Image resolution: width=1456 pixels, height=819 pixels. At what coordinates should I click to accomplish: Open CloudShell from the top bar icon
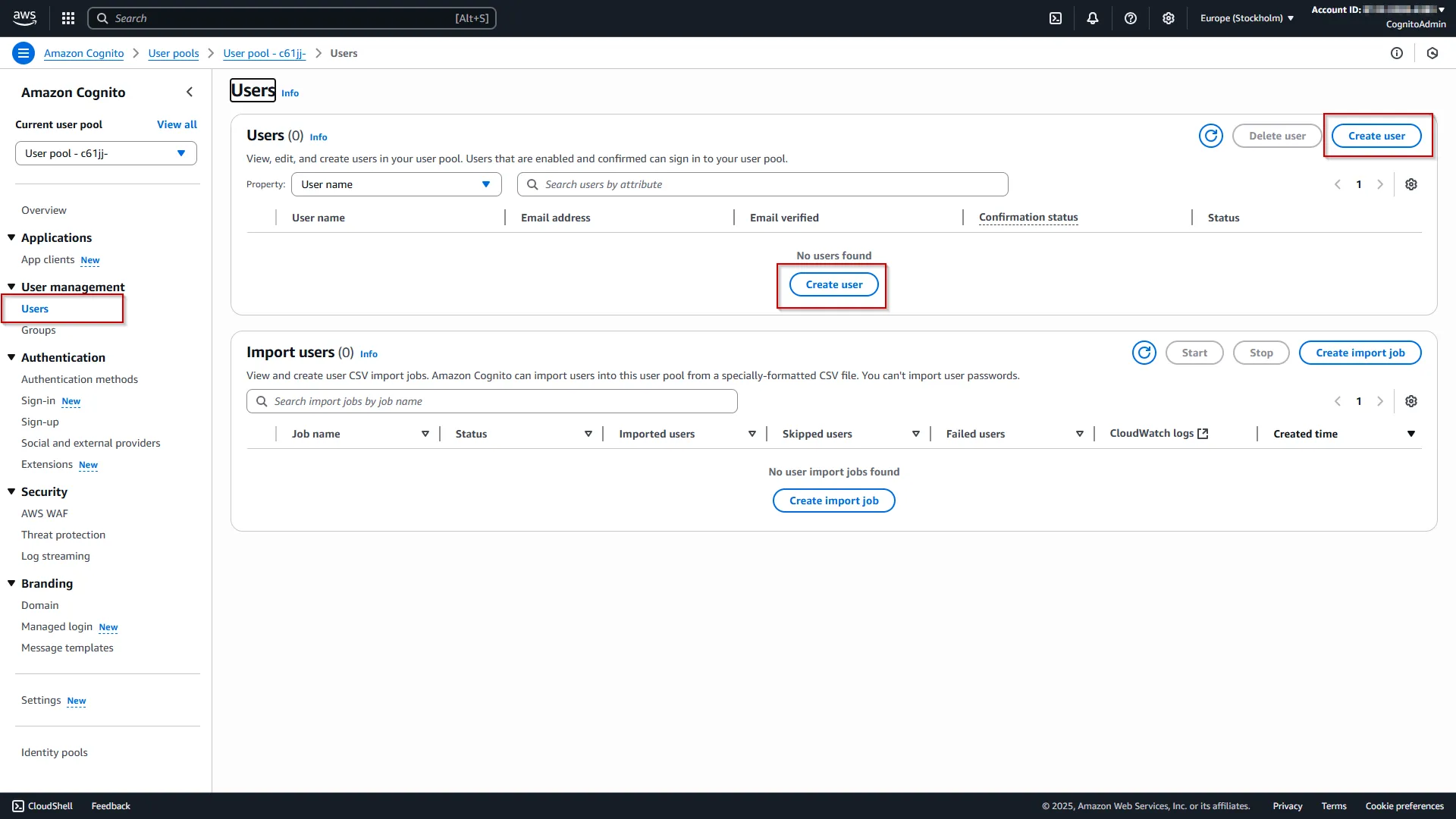pos(1056,18)
